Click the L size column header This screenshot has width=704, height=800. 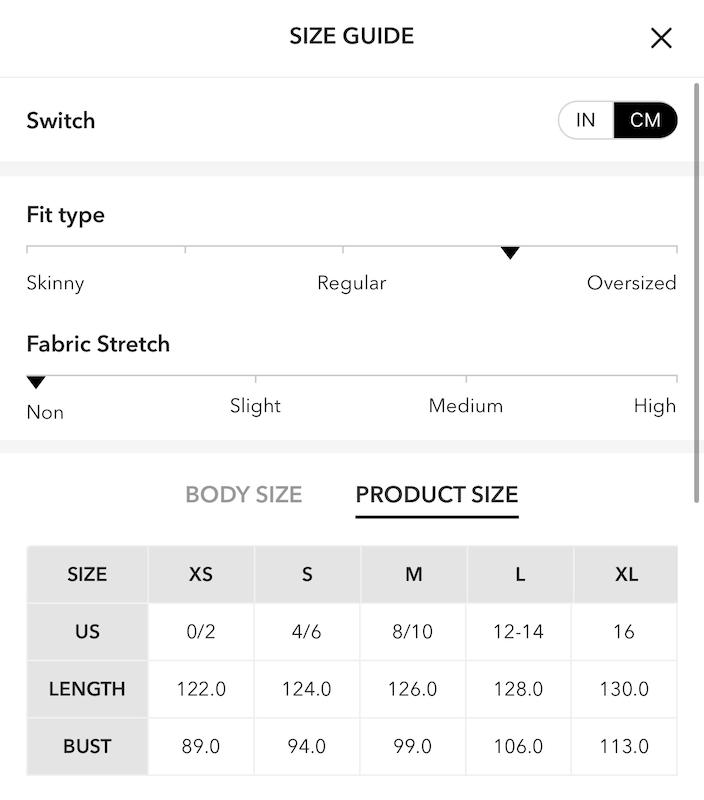520,574
